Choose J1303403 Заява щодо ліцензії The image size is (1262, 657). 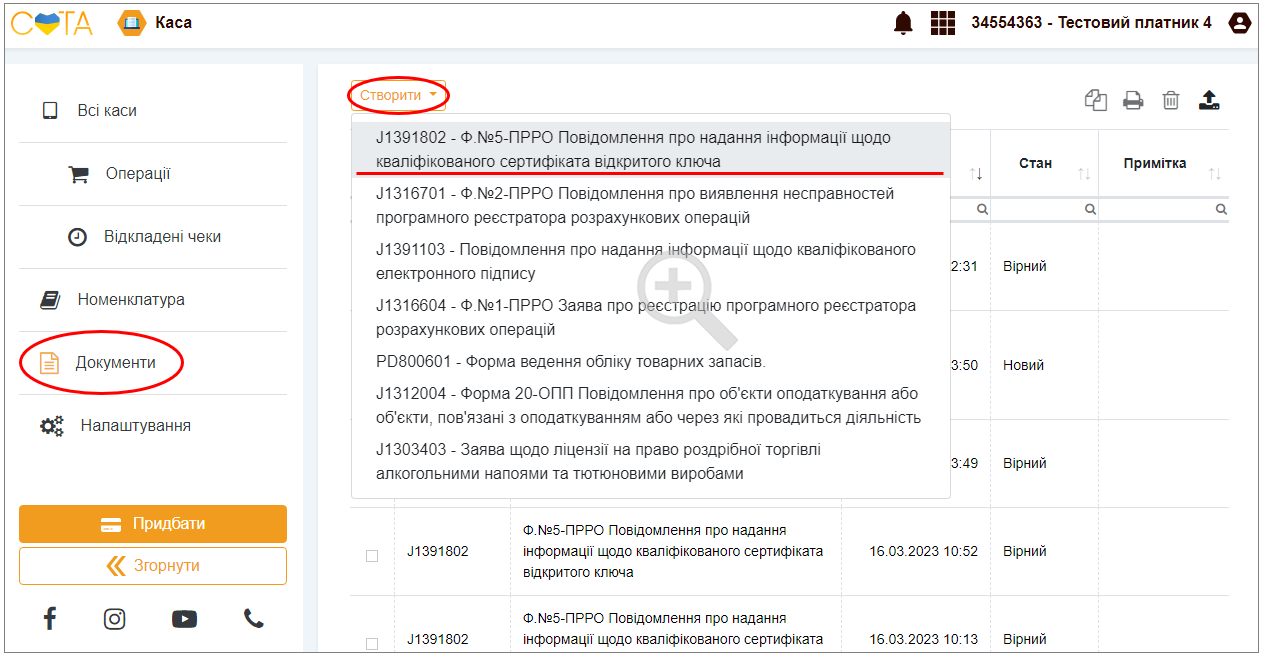pyautogui.click(x=651, y=462)
